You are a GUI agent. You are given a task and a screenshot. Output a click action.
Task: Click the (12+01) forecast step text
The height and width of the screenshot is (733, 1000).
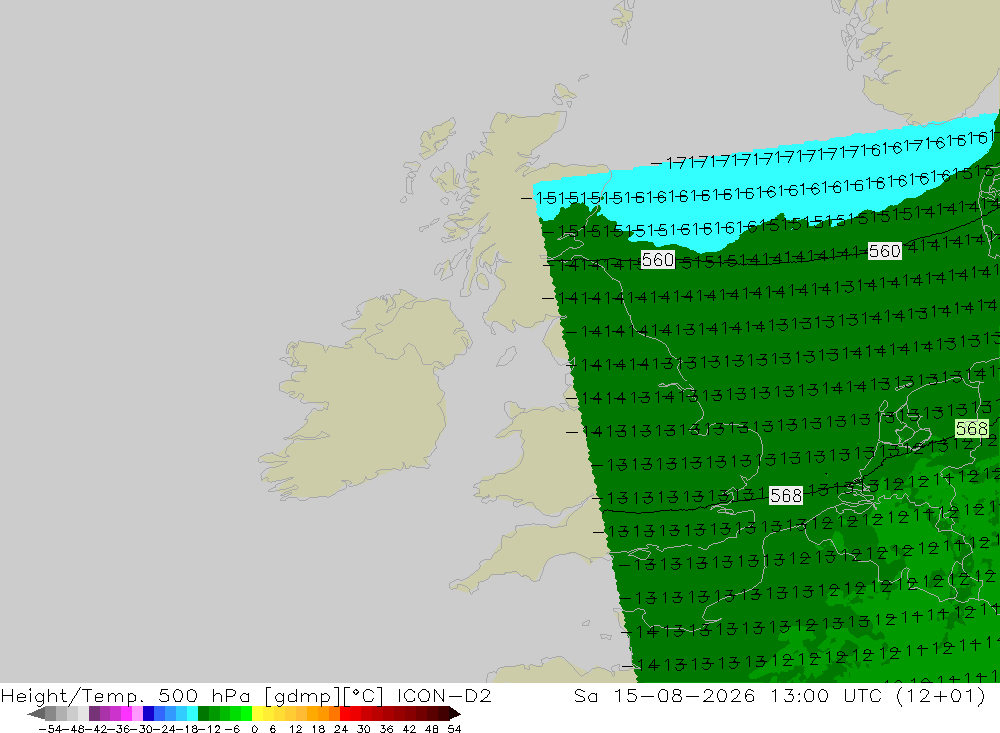941,695
